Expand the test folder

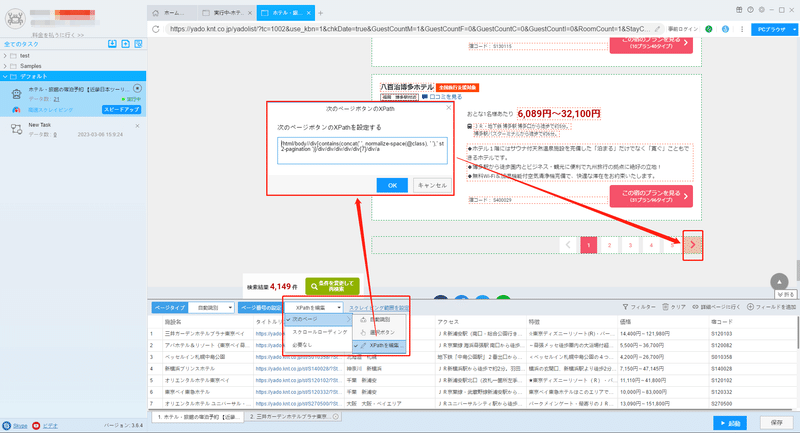[5, 56]
